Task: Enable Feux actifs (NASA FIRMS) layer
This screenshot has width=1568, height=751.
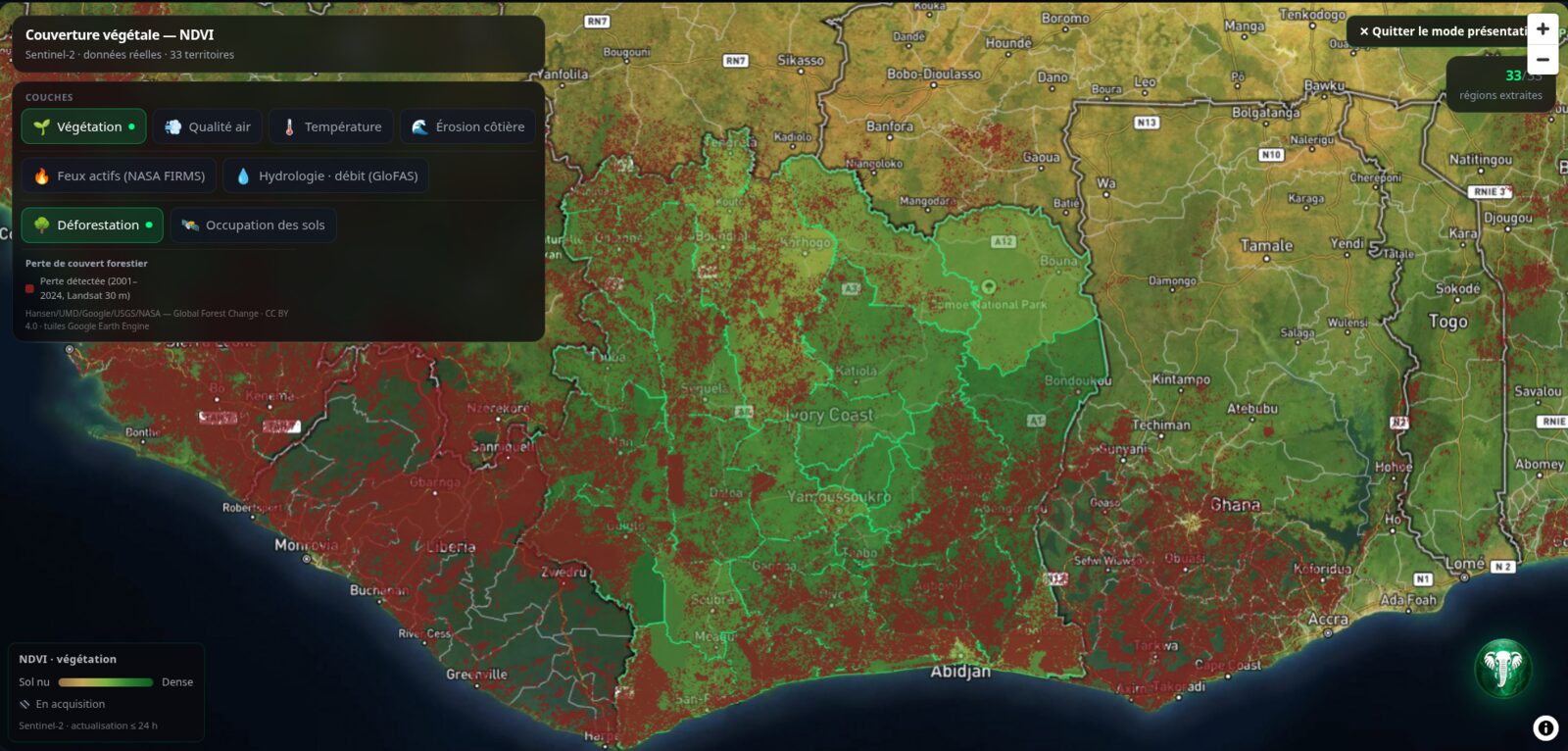Action: [x=119, y=175]
